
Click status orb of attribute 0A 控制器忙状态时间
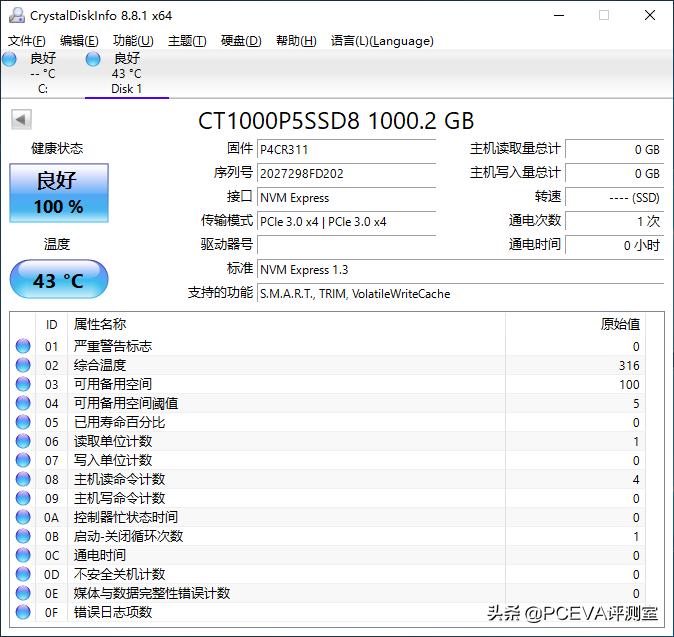pyautogui.click(x=23, y=517)
